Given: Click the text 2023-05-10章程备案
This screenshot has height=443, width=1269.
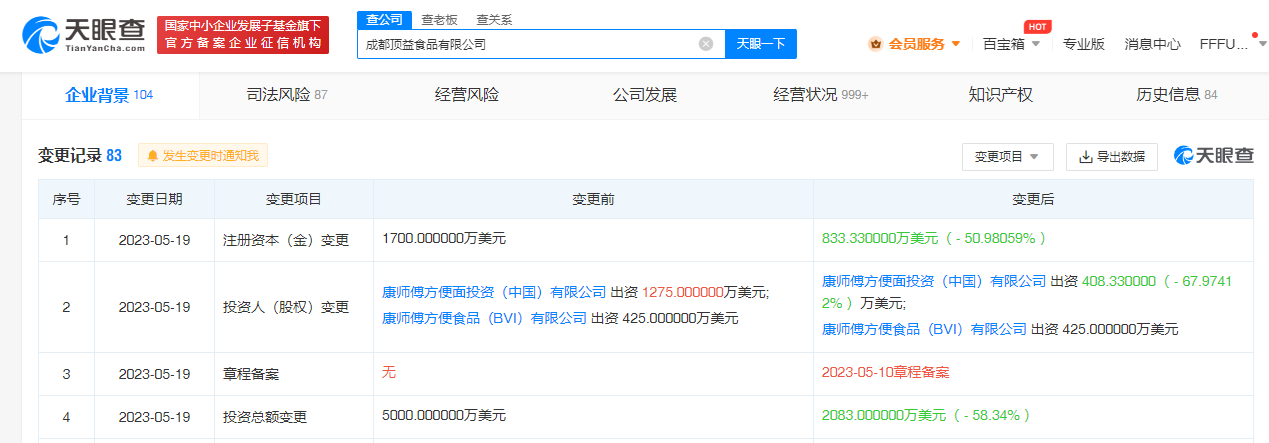Looking at the screenshot, I should tap(886, 372).
